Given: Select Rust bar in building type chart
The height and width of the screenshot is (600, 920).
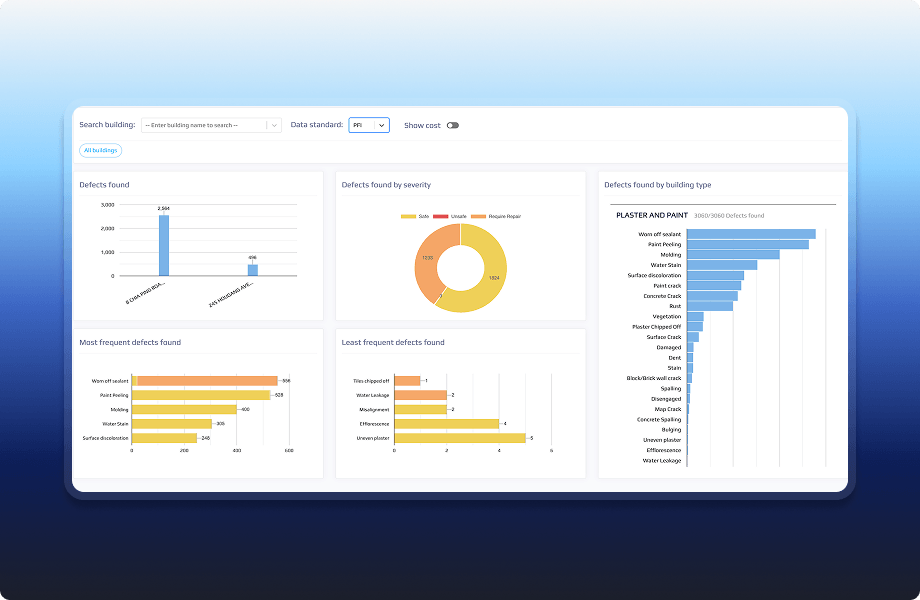Looking at the screenshot, I should coord(710,306).
